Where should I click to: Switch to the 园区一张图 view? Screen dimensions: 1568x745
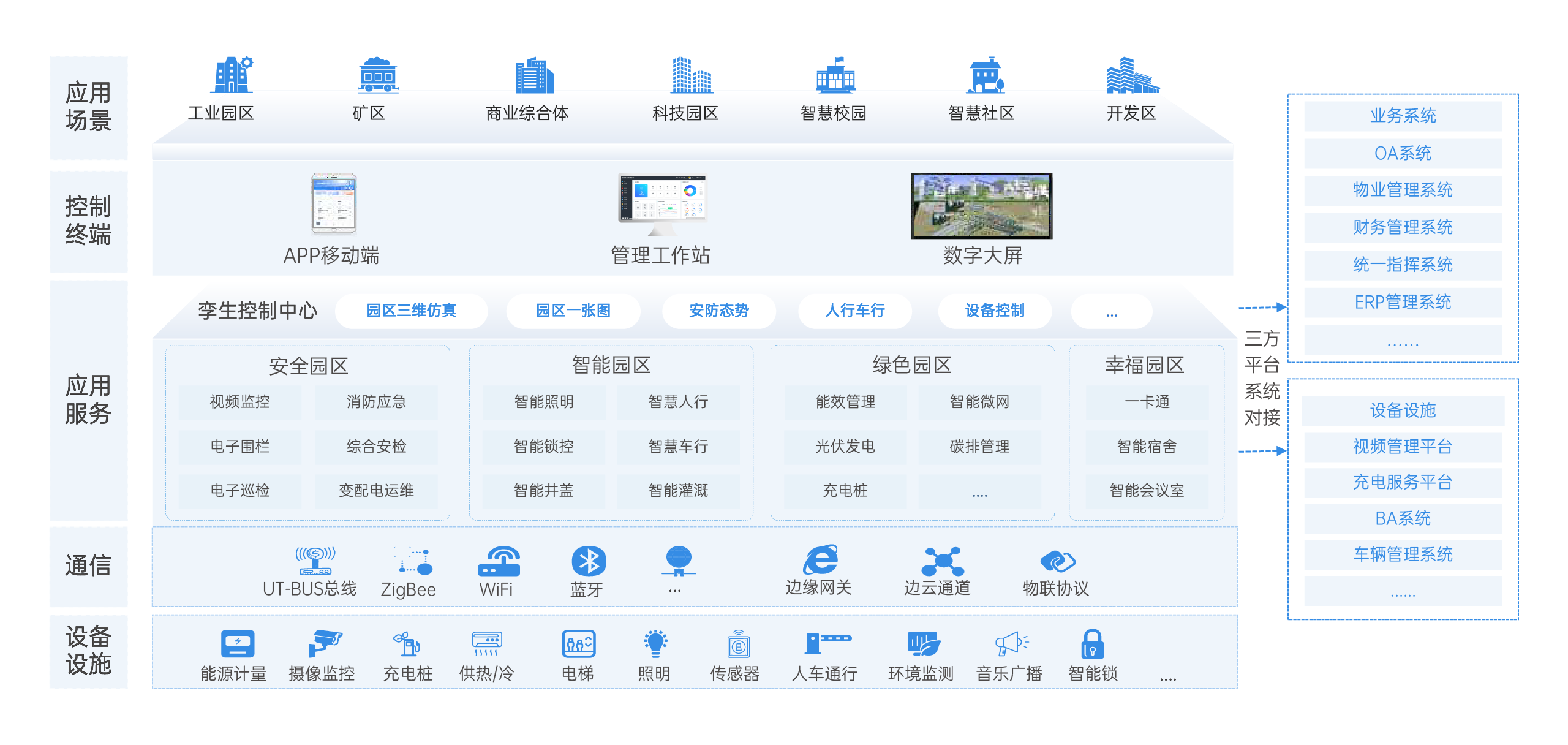point(573,311)
